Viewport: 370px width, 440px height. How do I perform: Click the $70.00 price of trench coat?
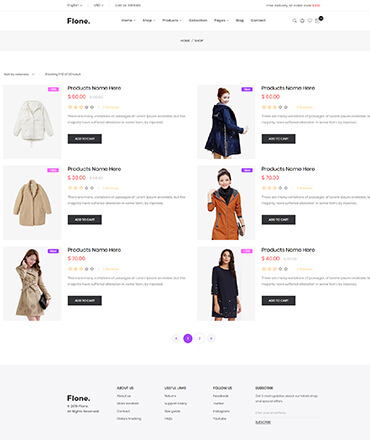77,258
